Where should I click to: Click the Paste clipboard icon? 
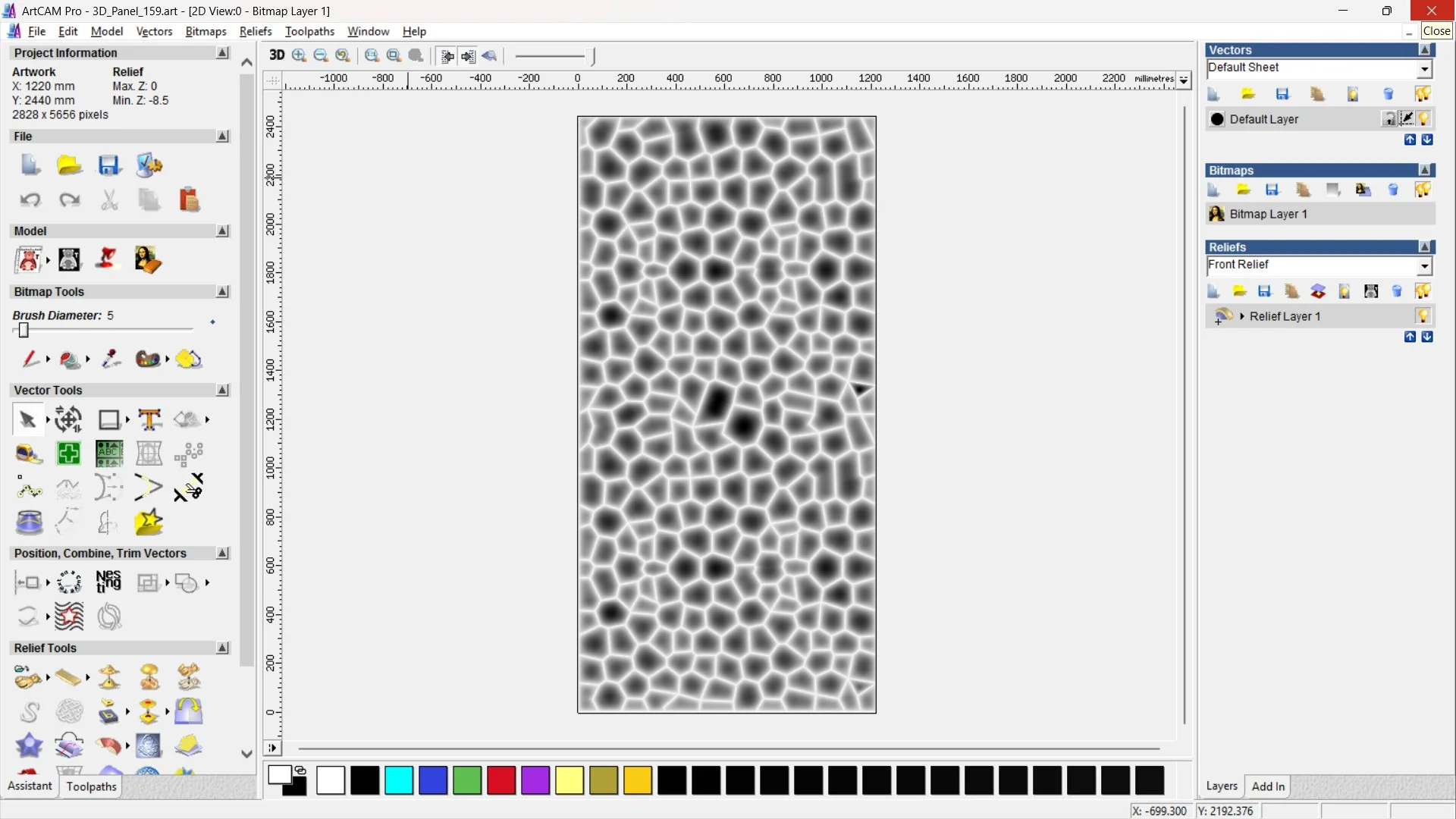pyautogui.click(x=189, y=199)
